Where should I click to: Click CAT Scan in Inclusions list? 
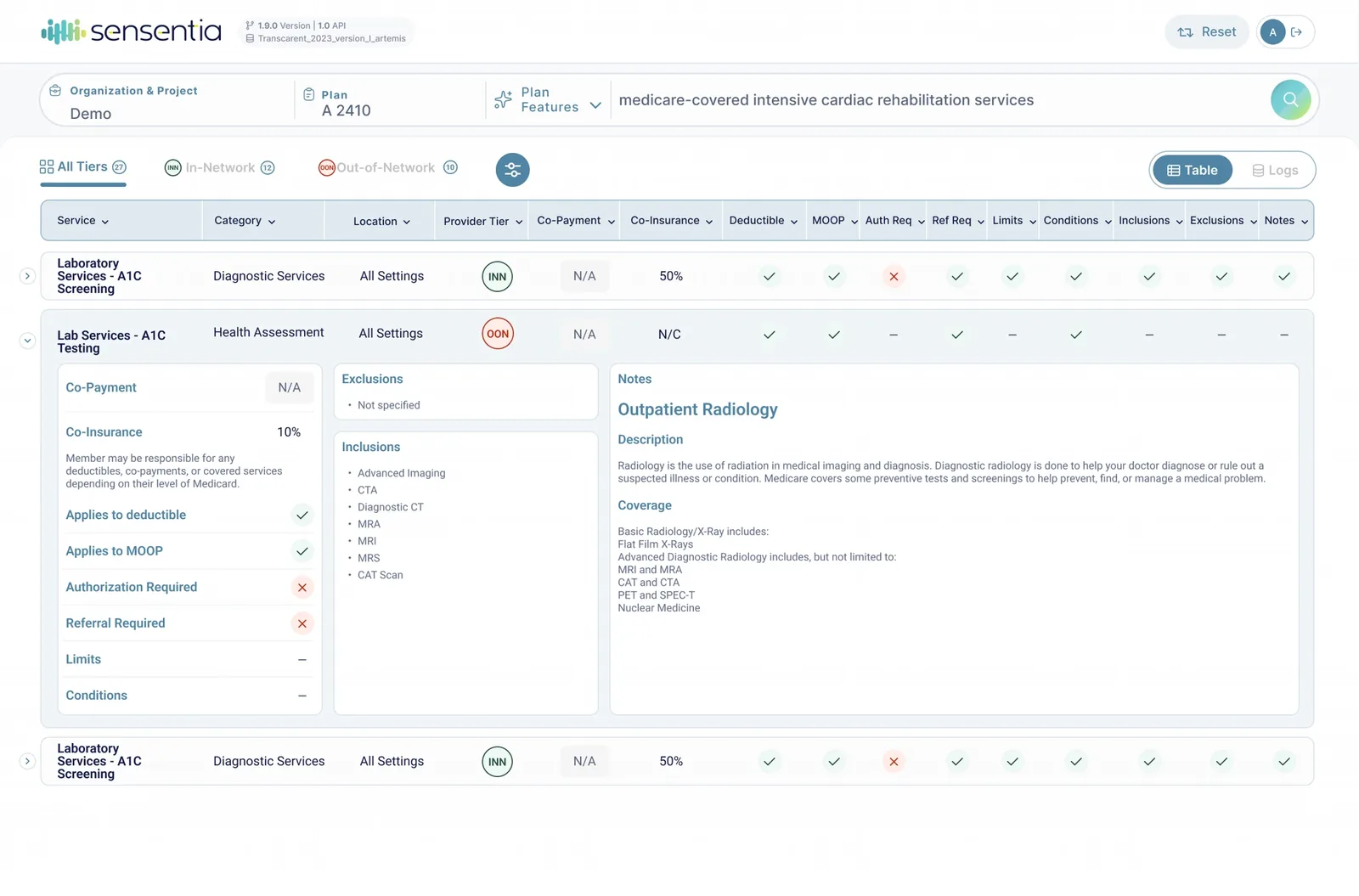click(381, 575)
